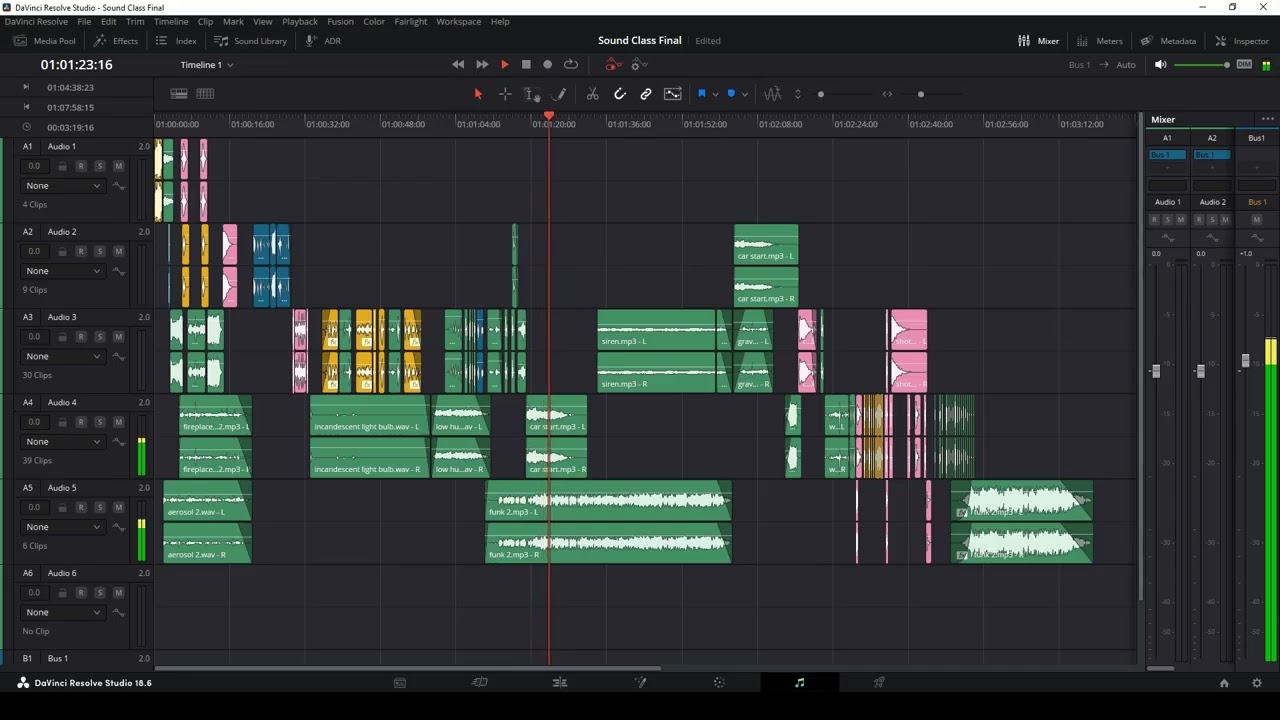Screen dimensions: 1280x720
Task: Switch to the Fairlight page music note icon
Action: pos(799,683)
